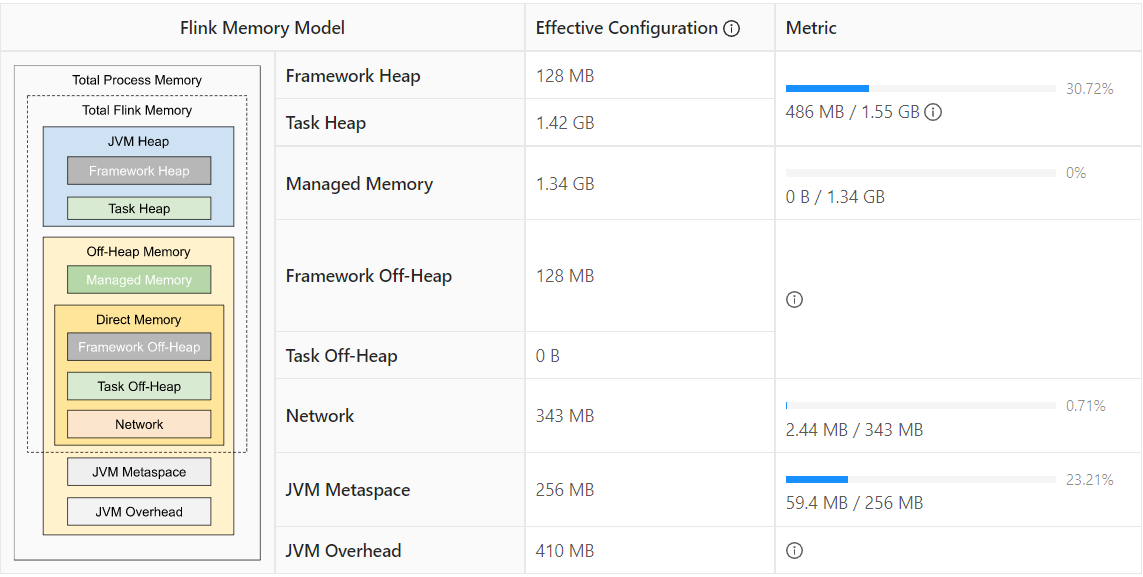The width and height of the screenshot is (1143, 577).
Task: Click info icon in JVM Overhead metric row
Action: [x=795, y=550]
